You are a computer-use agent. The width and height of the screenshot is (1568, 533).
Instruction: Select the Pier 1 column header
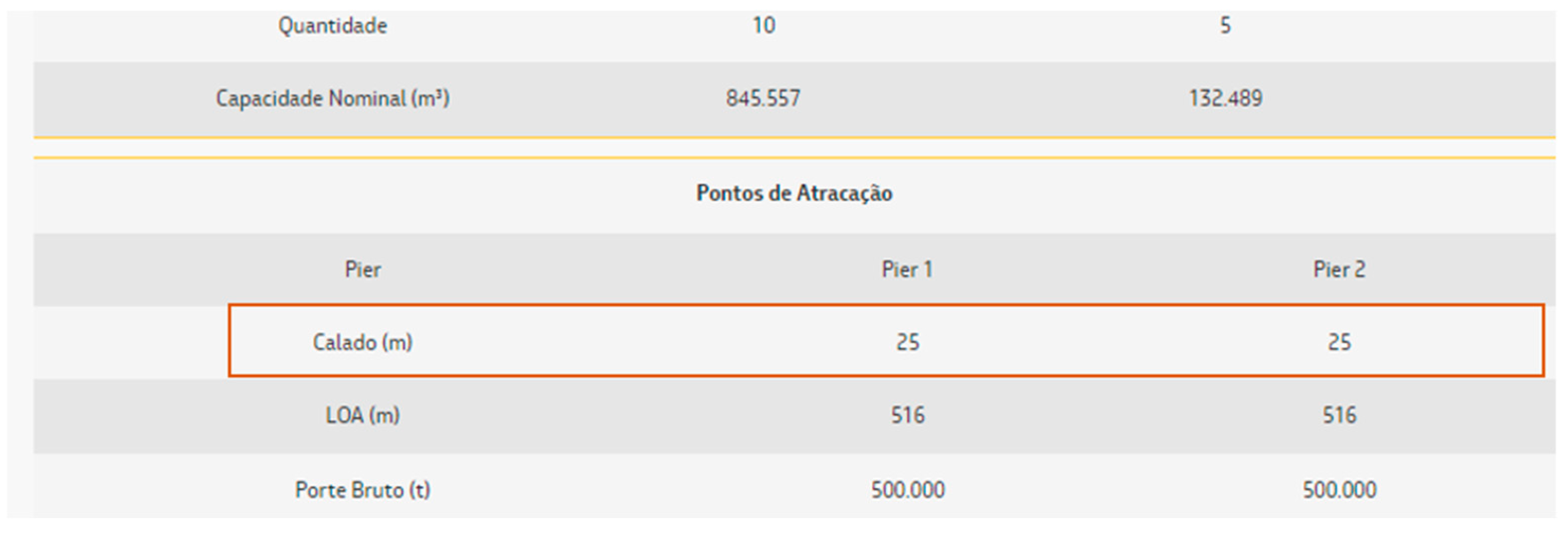(x=907, y=269)
